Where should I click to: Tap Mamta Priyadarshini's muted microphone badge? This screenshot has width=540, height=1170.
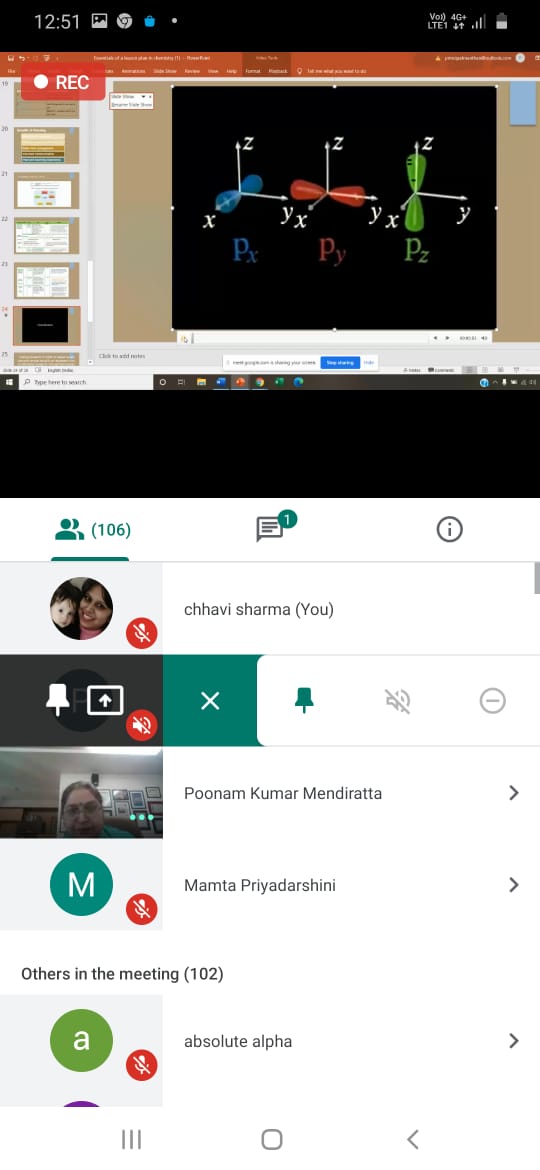[x=141, y=909]
